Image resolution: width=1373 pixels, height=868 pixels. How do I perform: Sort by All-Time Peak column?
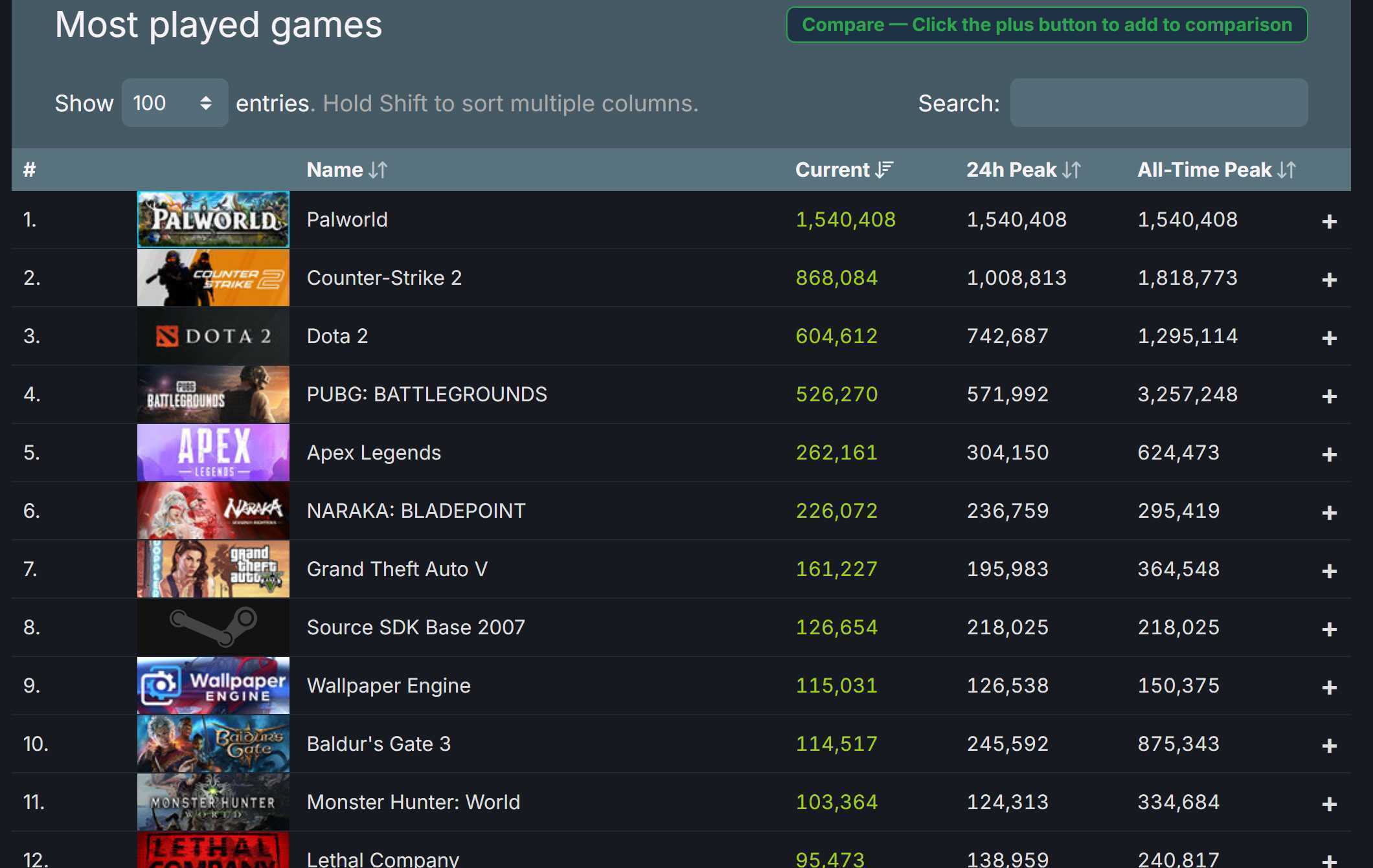[x=1216, y=170]
